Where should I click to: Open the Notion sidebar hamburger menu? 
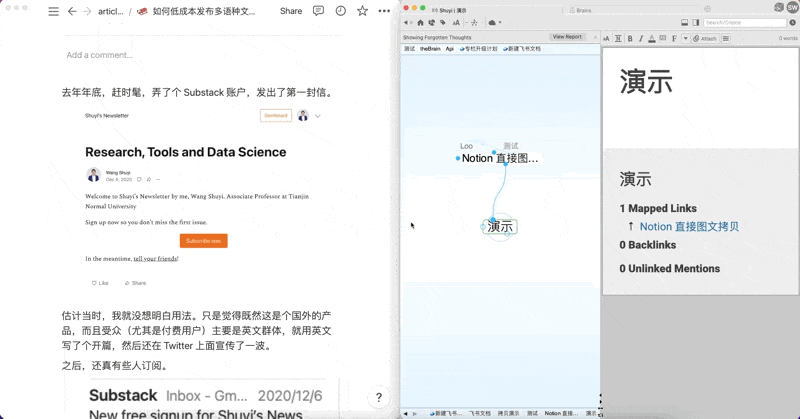(53, 11)
